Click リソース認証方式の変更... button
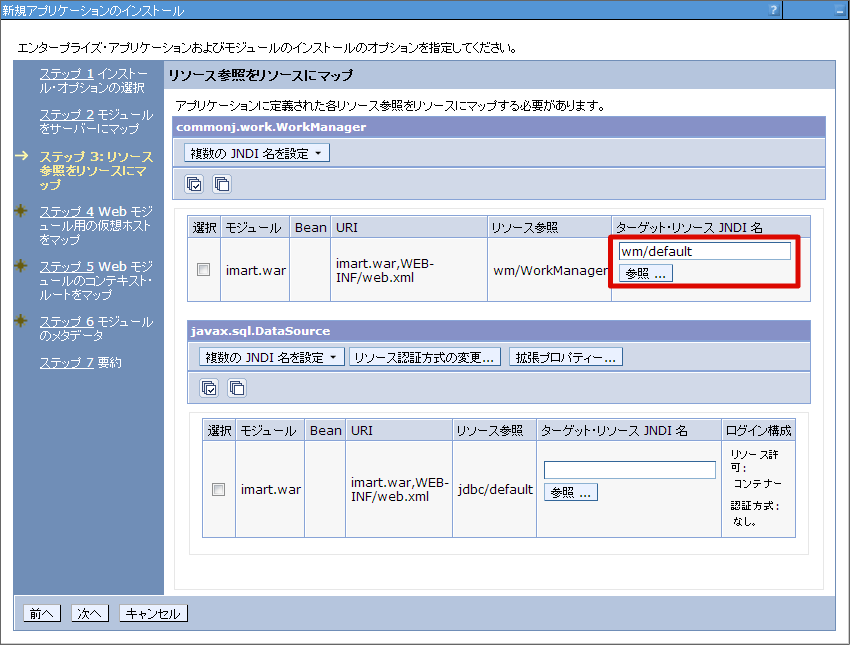850x645 pixels. coord(424,357)
